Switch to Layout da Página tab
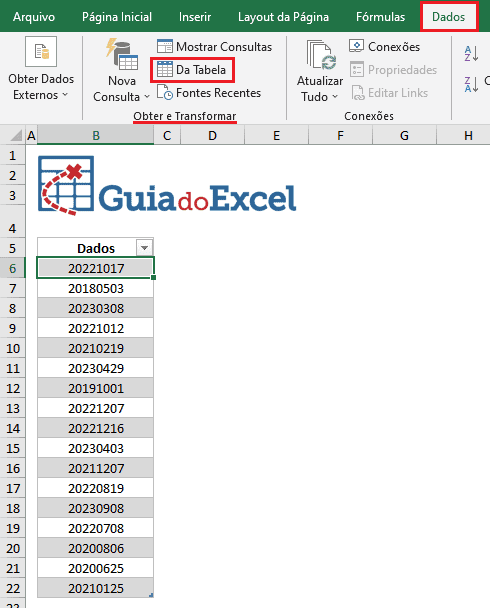490x608 pixels. (283, 17)
